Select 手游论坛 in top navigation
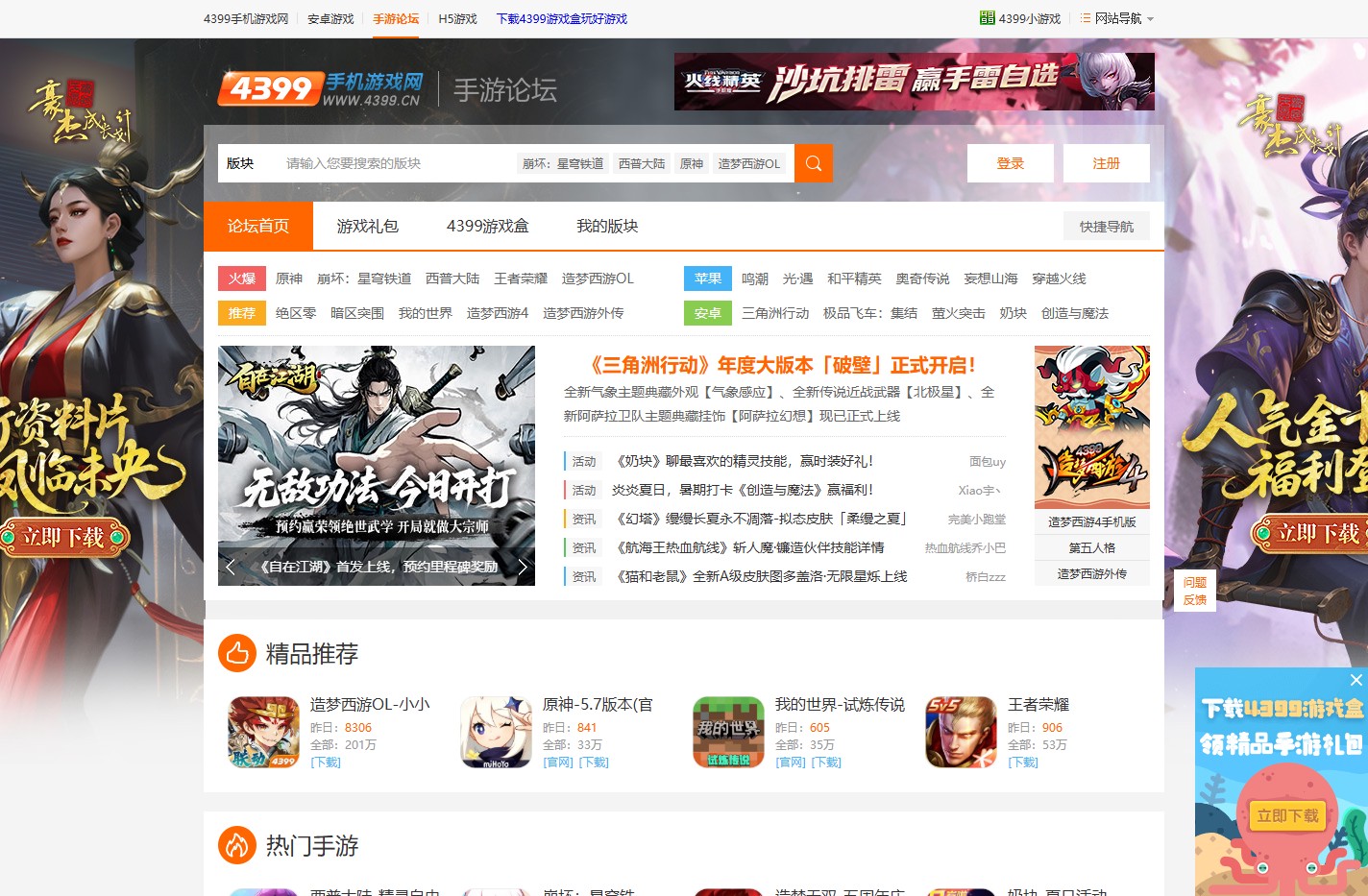Screen dimensions: 1368x896 pos(396,18)
